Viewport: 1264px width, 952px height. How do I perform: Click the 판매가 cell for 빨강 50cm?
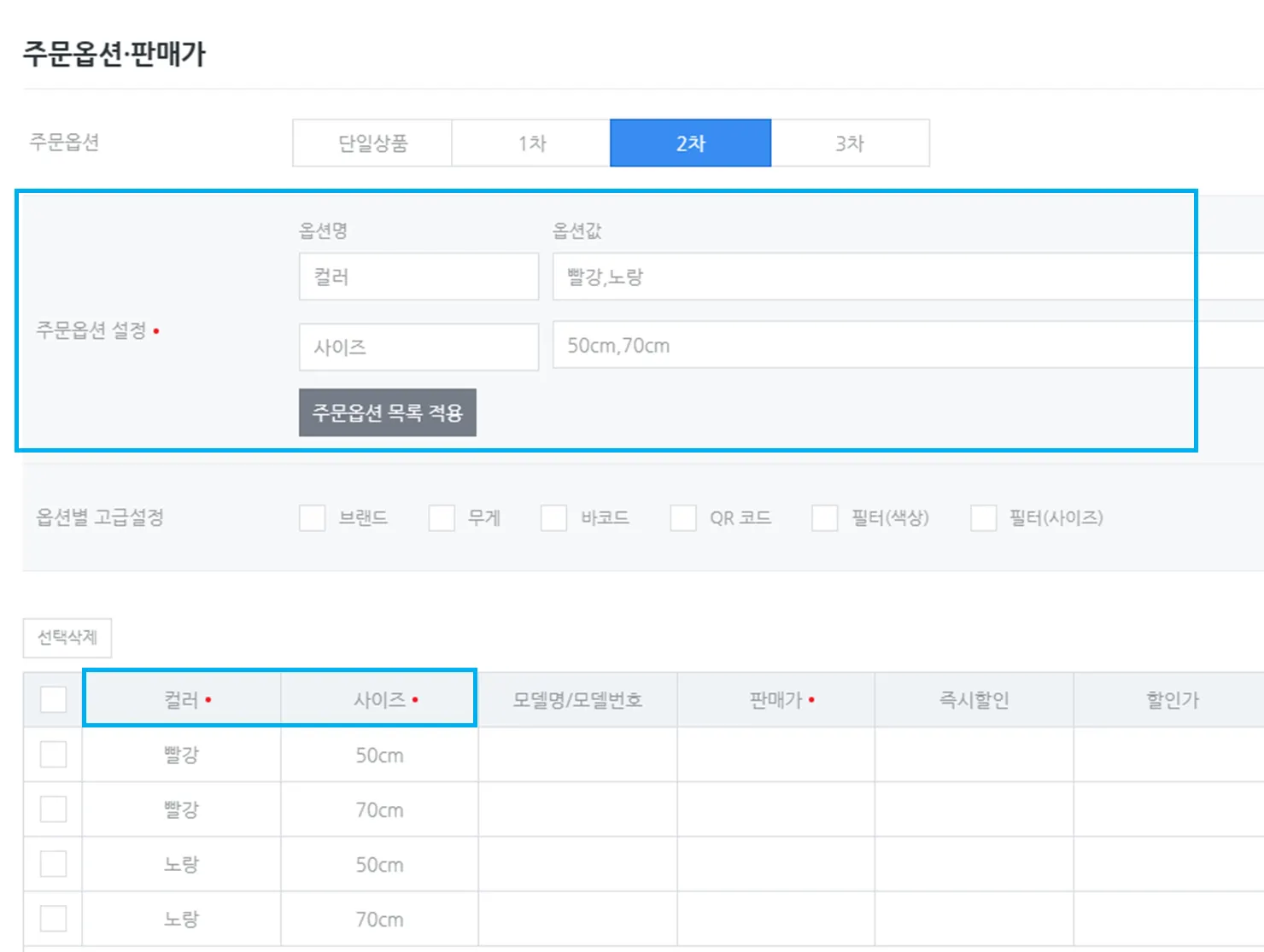(x=775, y=755)
